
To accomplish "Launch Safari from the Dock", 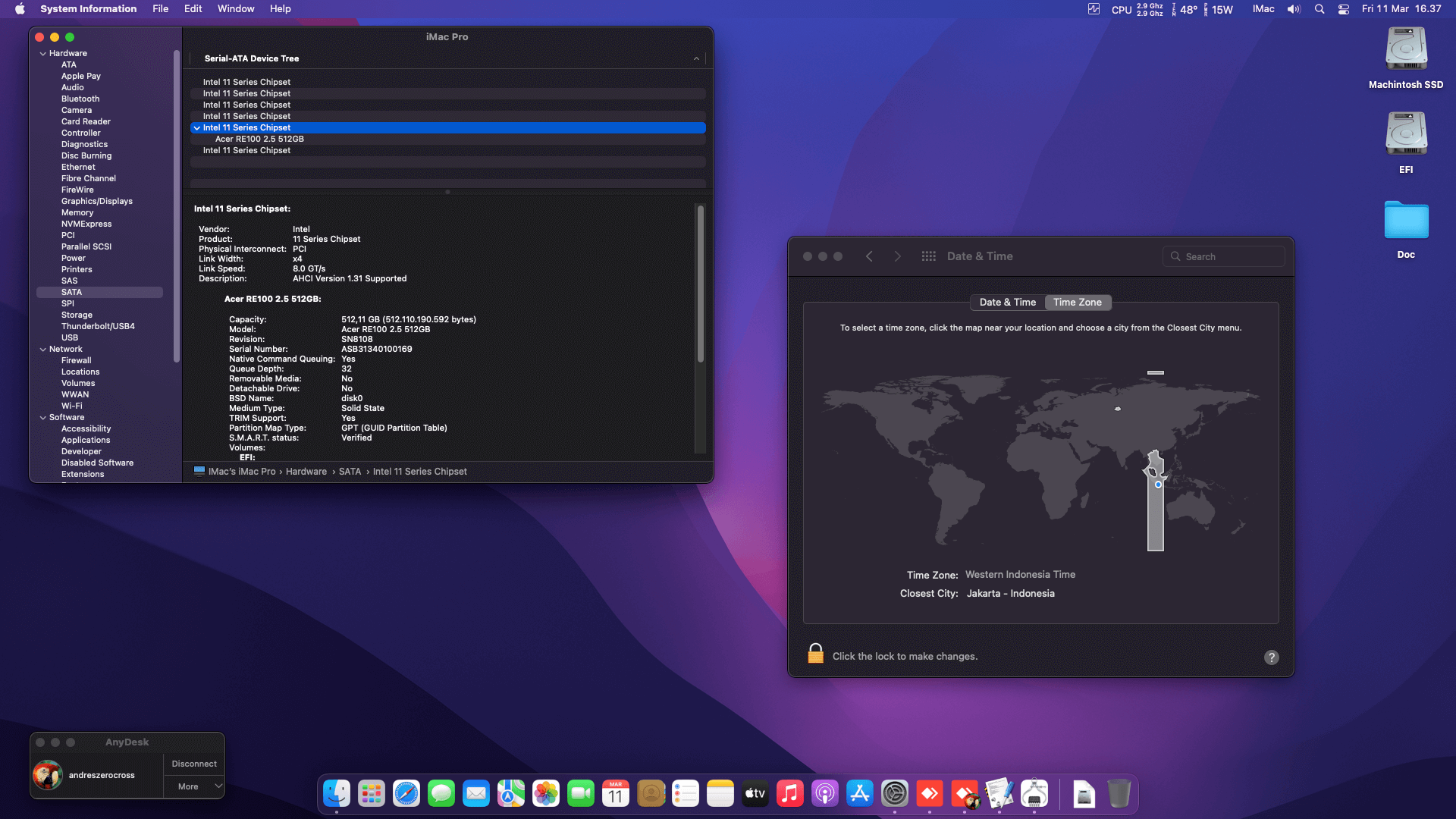I will tap(406, 794).
